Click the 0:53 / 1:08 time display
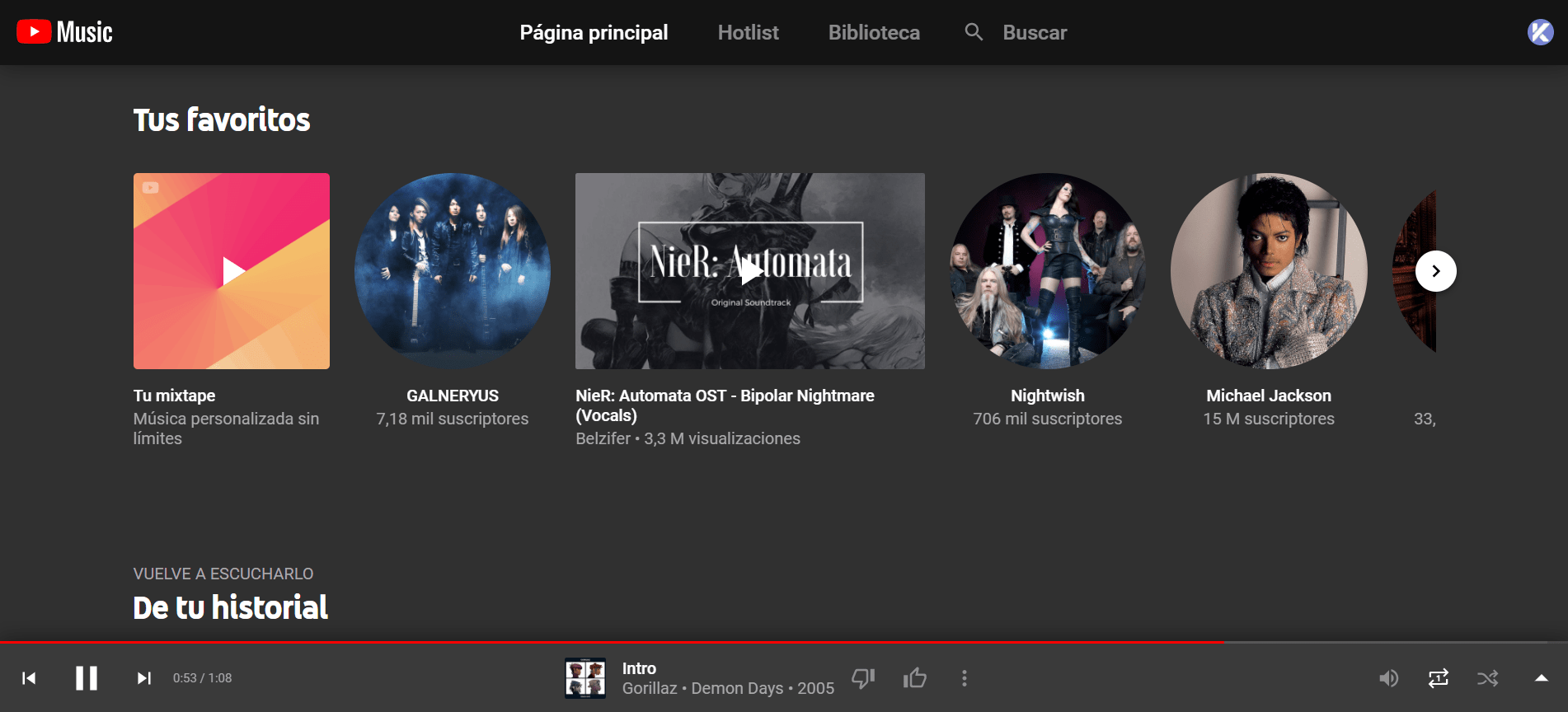1568x712 pixels. click(x=202, y=678)
